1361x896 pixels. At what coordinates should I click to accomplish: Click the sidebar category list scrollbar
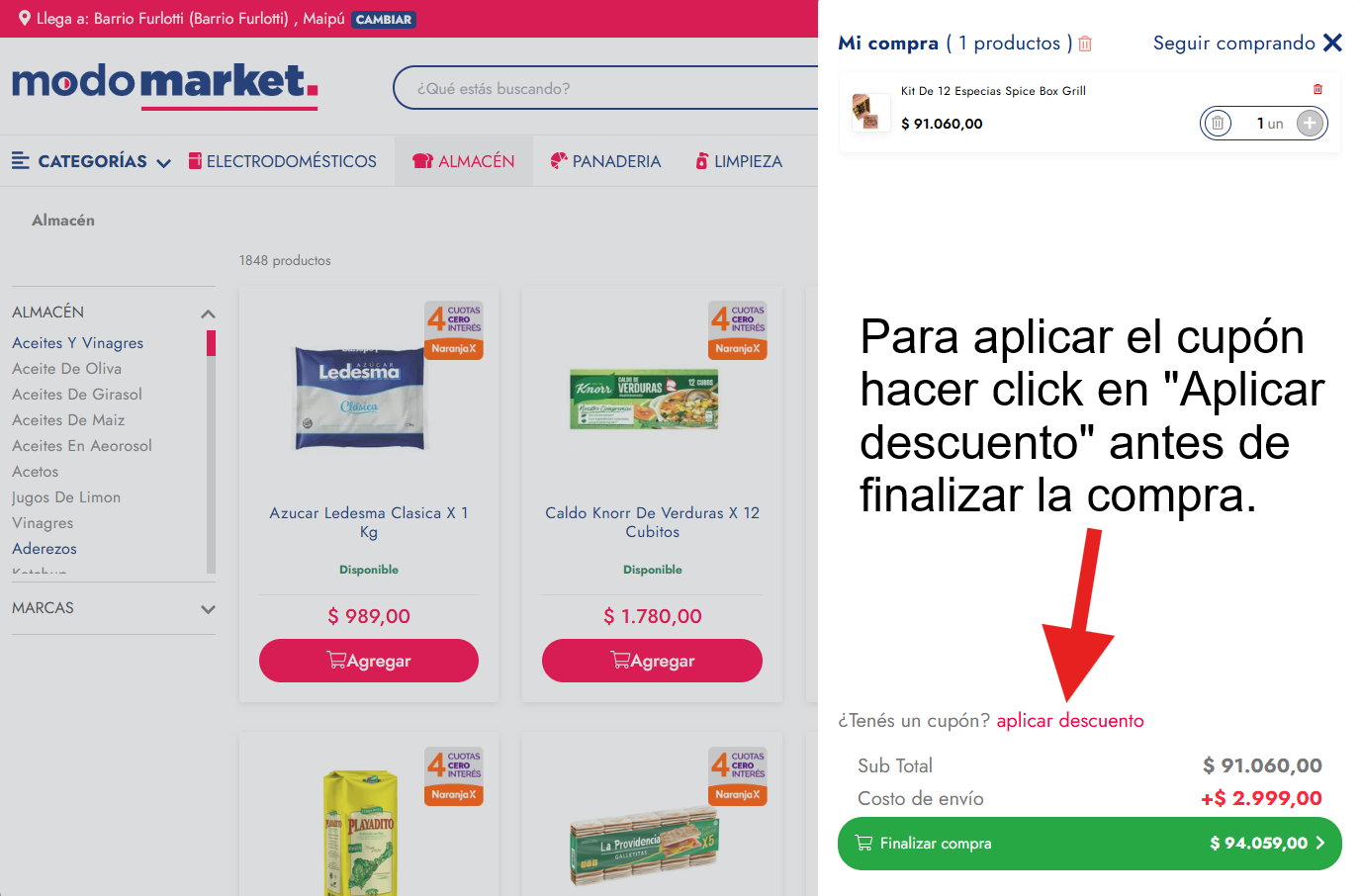click(x=211, y=451)
